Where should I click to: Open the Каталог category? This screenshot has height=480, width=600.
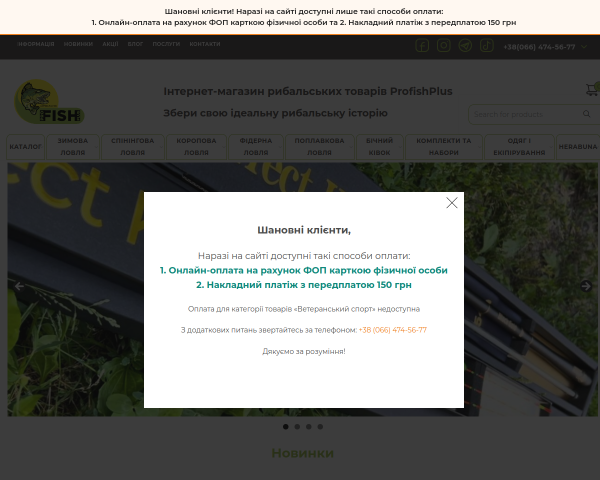point(26,147)
